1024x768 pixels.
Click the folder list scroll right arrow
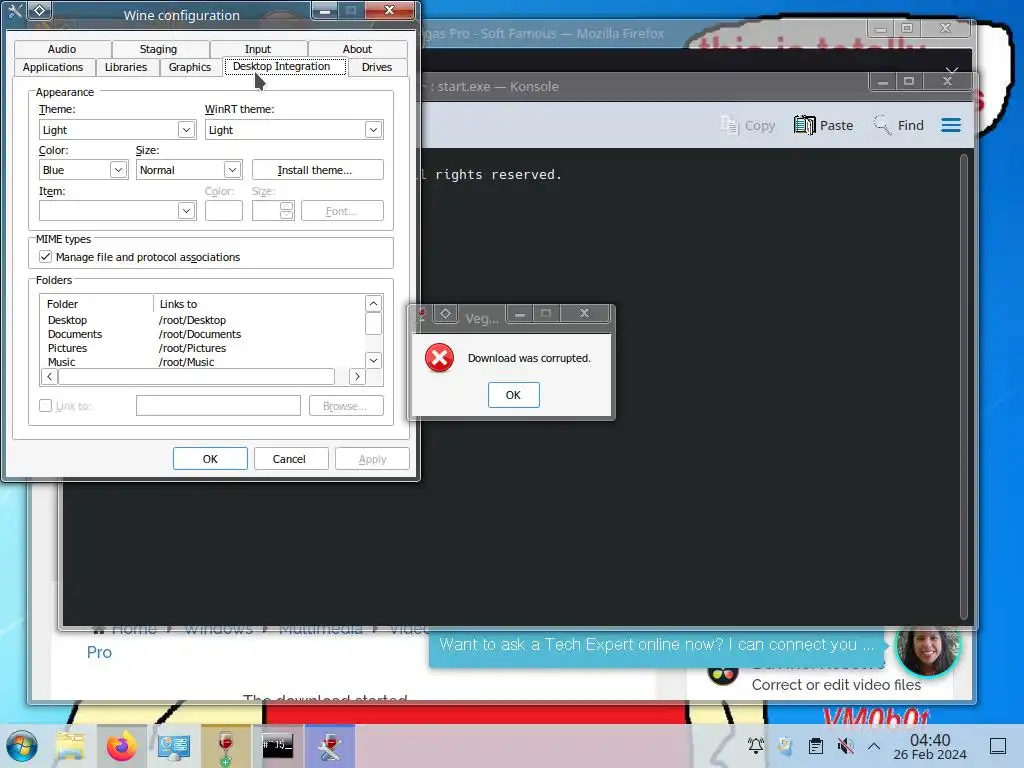(x=357, y=376)
